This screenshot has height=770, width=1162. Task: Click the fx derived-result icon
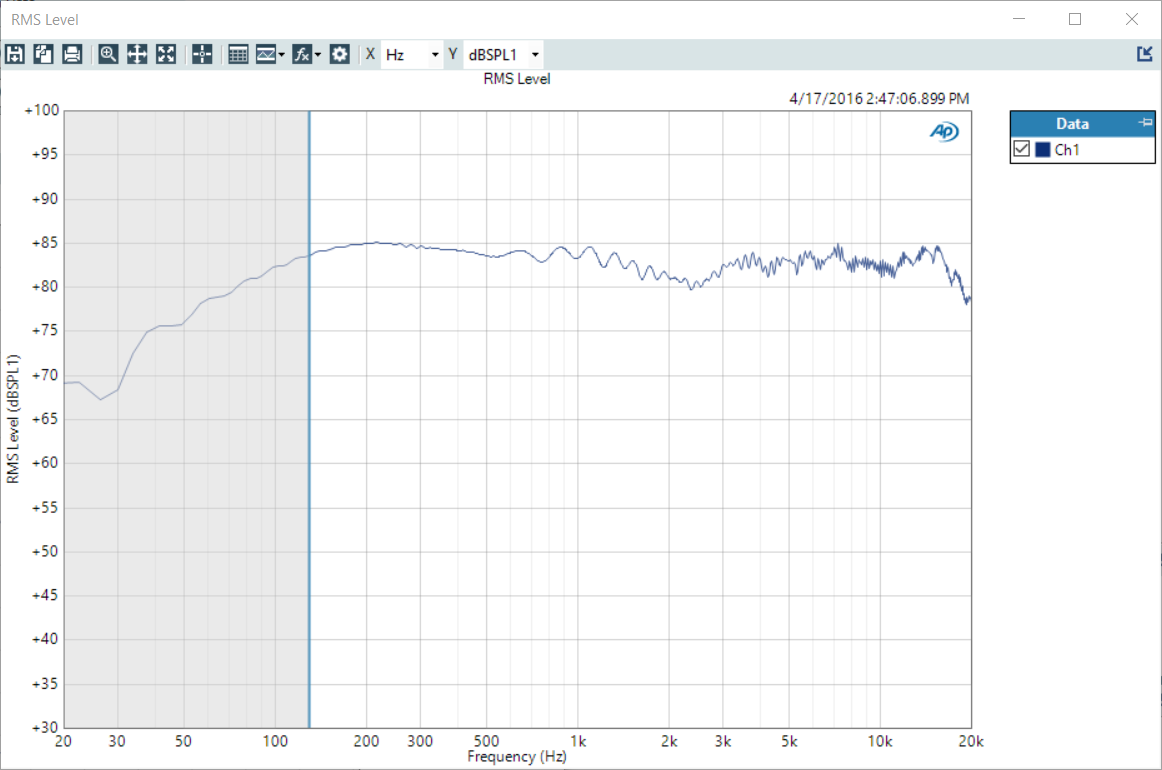[x=302, y=54]
